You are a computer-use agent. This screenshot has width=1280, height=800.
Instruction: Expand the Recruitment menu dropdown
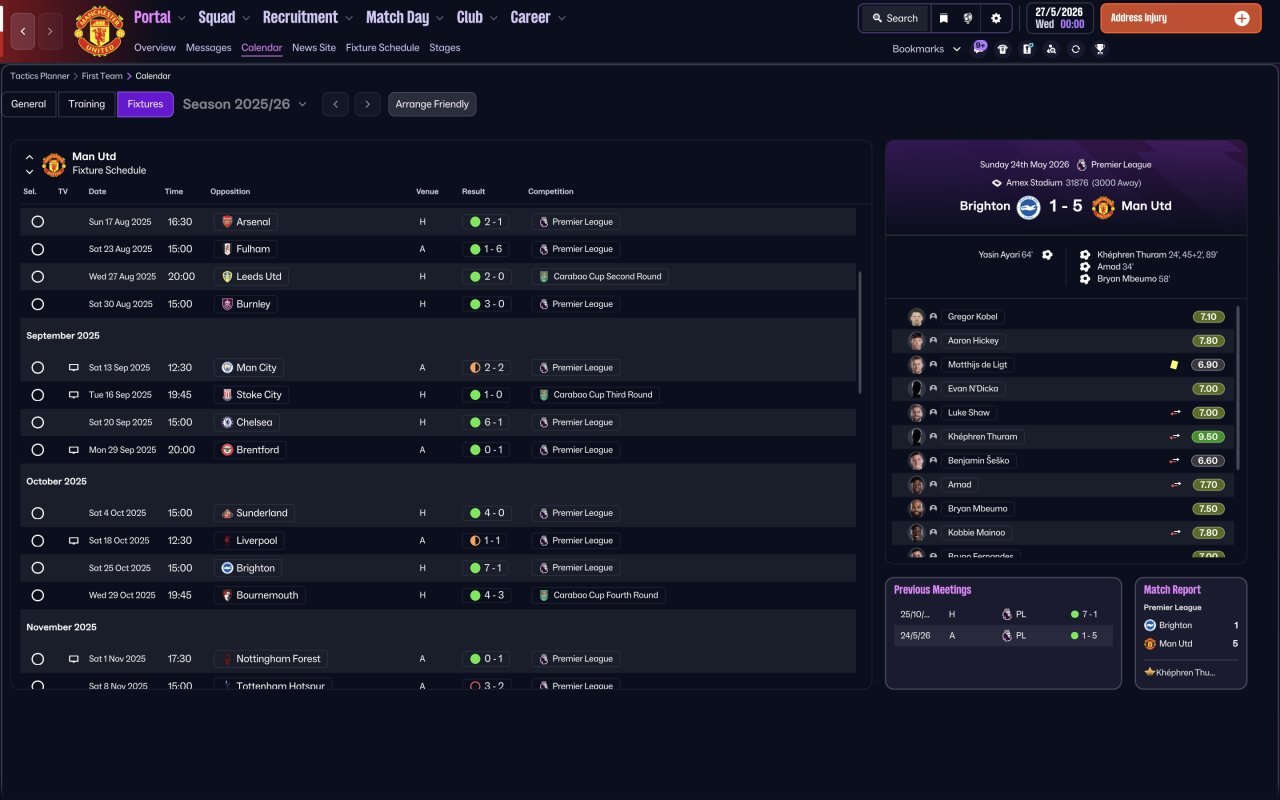pos(348,18)
